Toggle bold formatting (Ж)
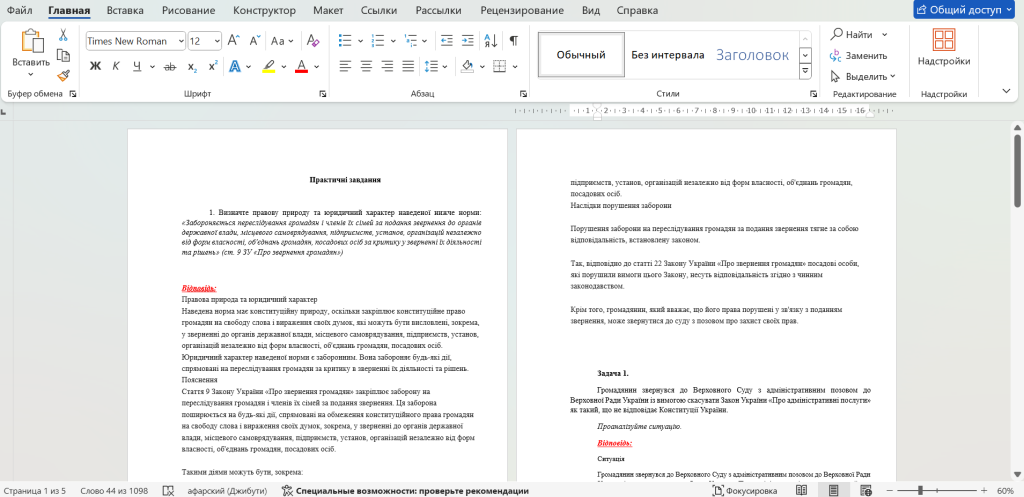 (96, 67)
